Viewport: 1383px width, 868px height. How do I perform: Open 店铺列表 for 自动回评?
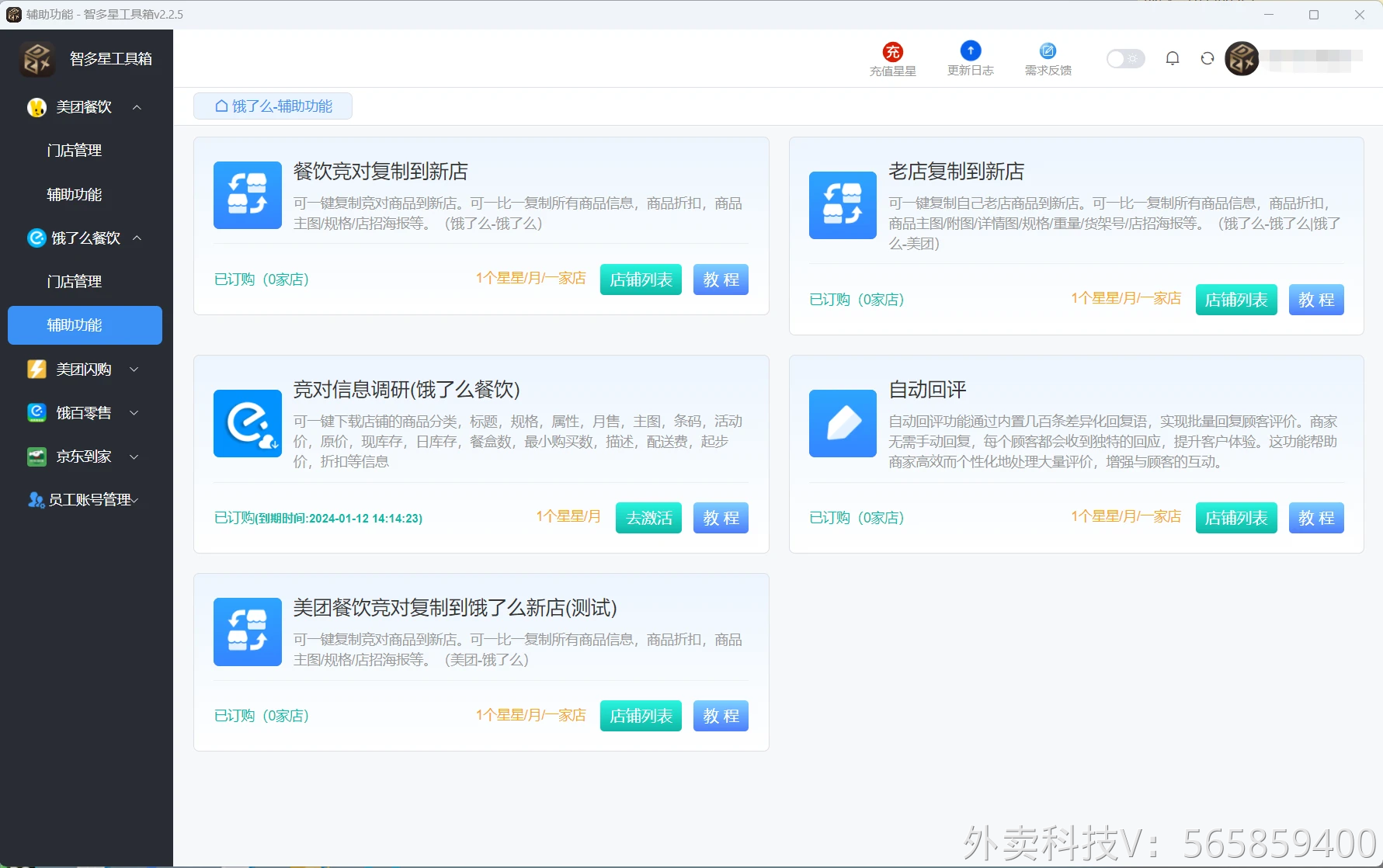[x=1236, y=518]
